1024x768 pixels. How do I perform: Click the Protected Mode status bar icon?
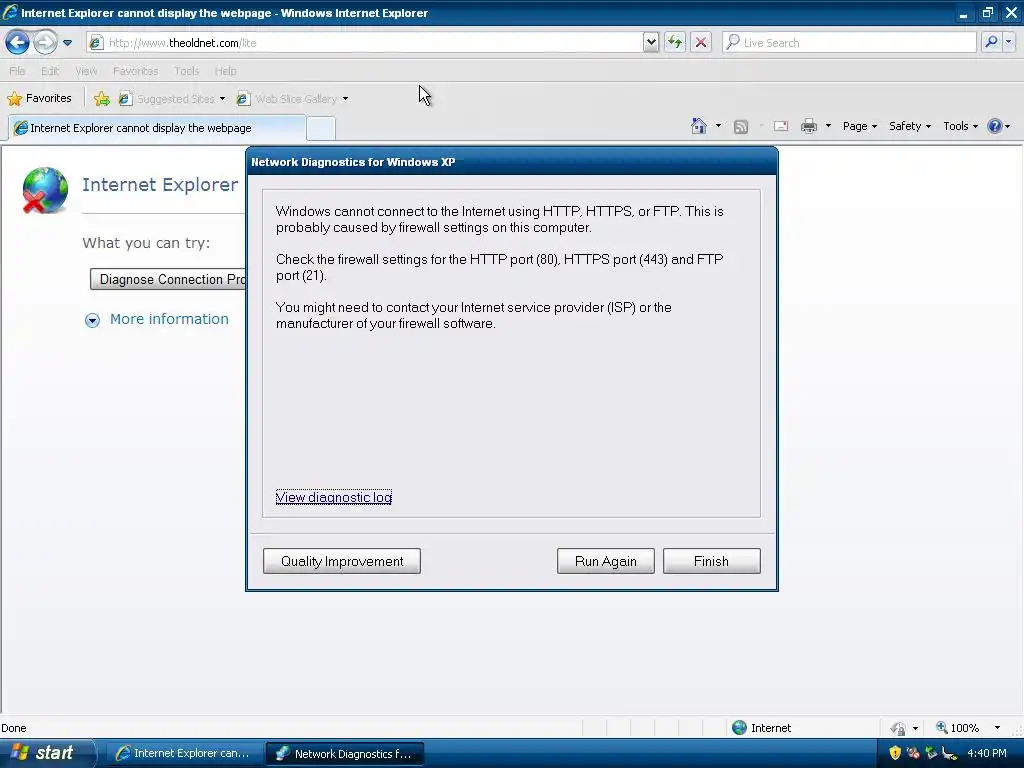[x=899, y=728]
